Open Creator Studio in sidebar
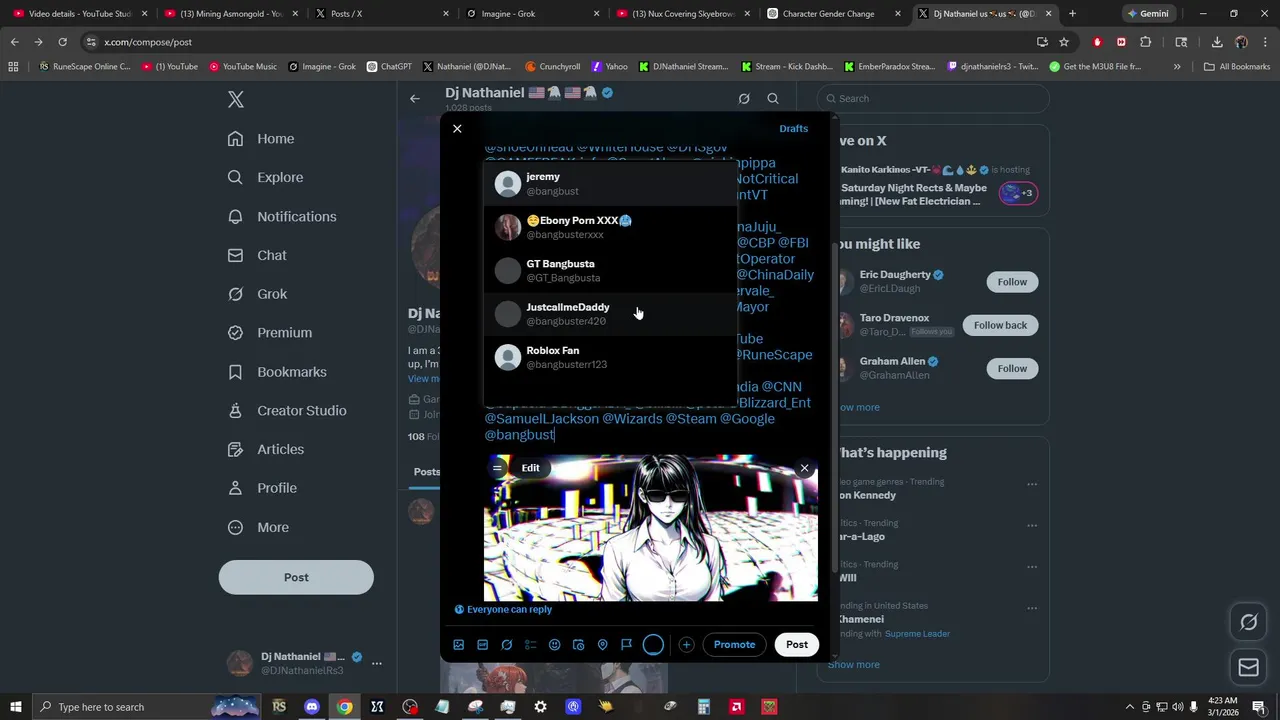This screenshot has height=720, width=1280. point(287,411)
